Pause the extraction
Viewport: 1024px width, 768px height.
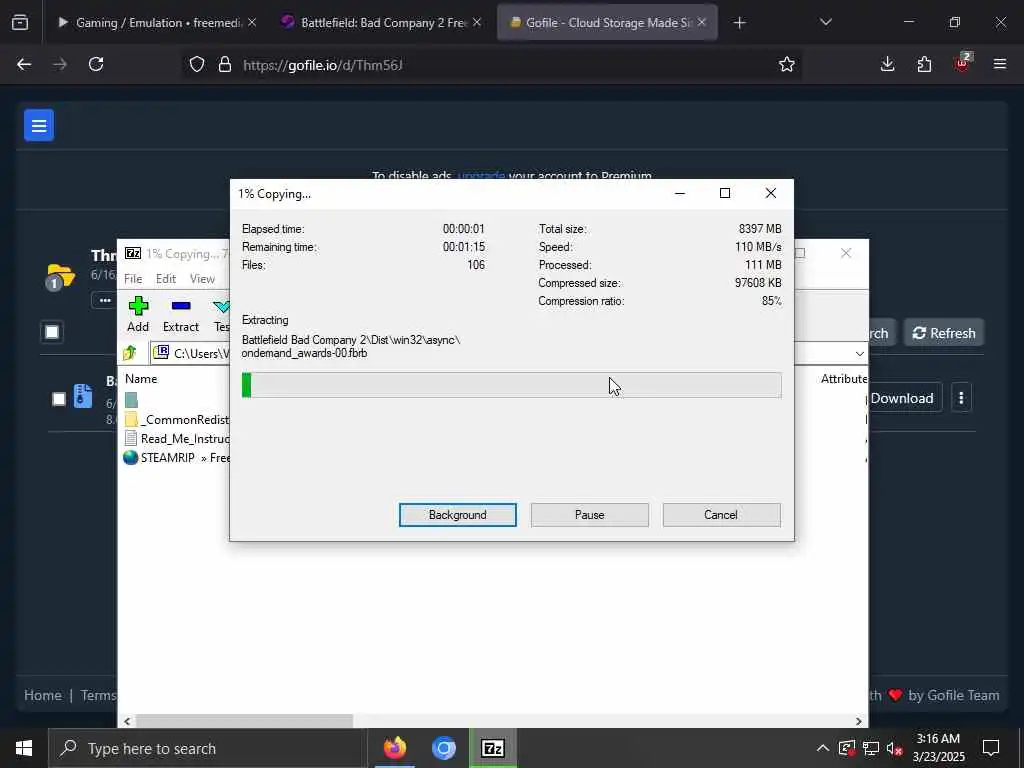click(590, 515)
